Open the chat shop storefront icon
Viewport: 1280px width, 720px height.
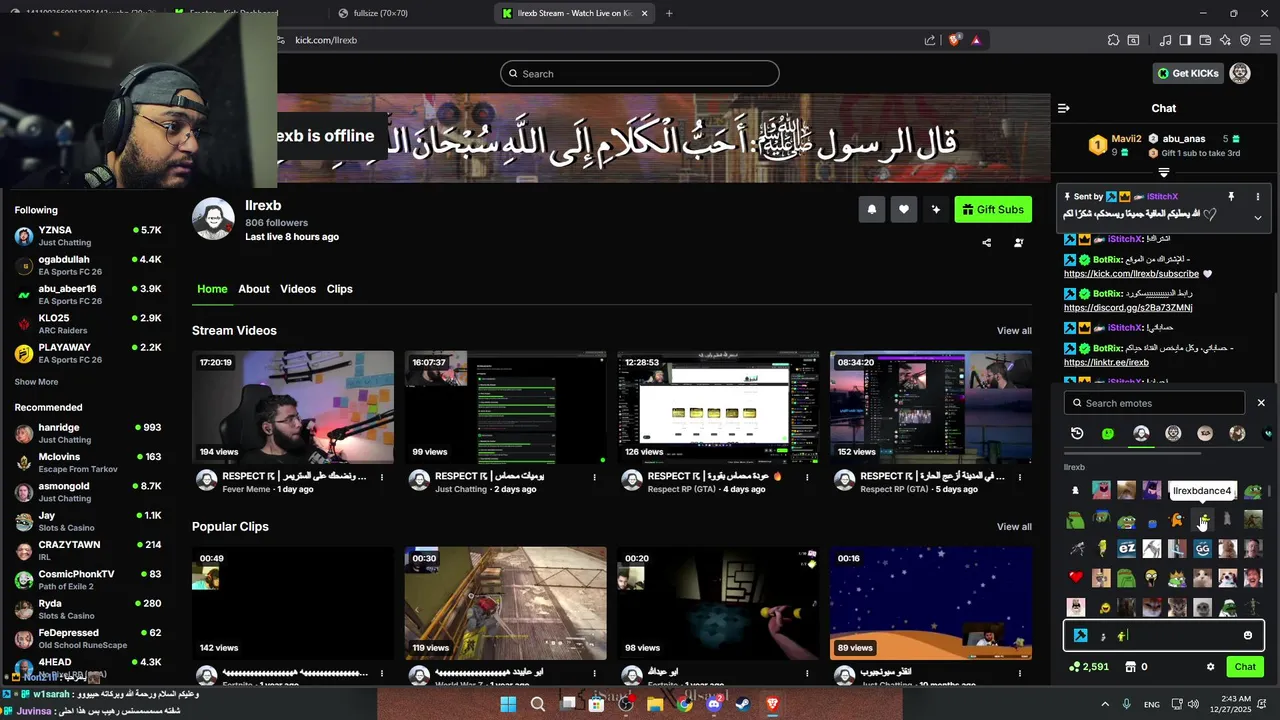(x=1131, y=667)
